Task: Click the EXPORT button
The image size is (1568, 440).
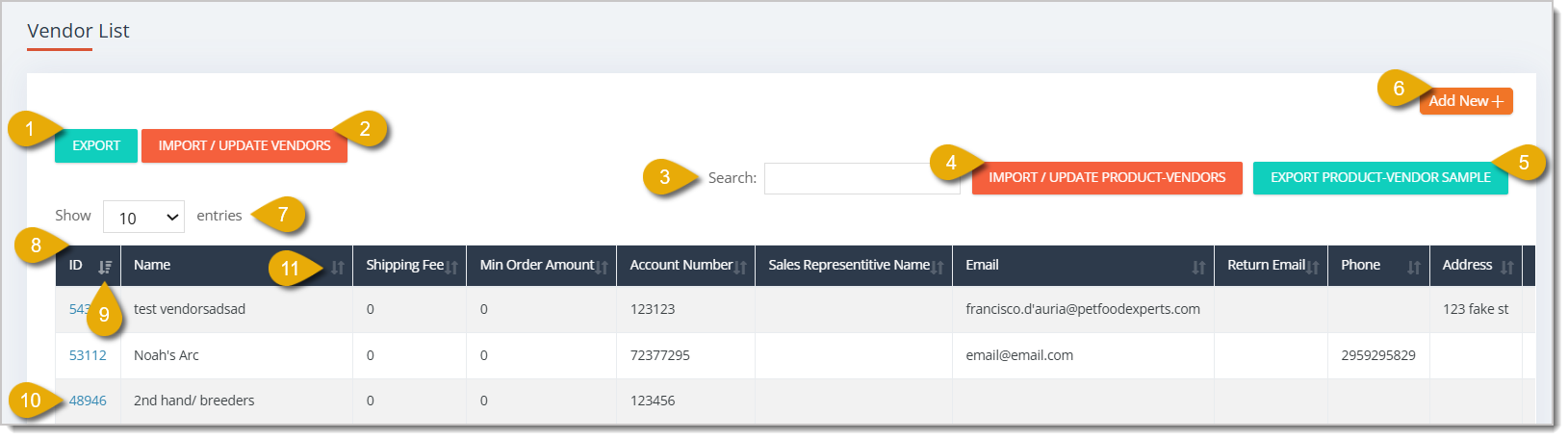Action: coord(96,145)
